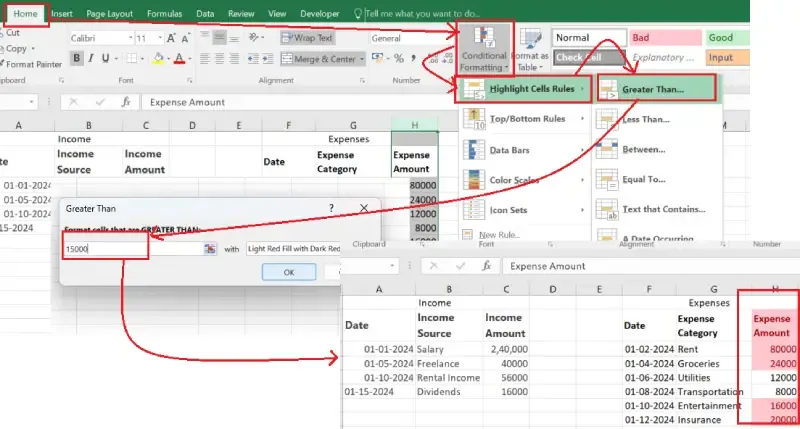800x429 pixels.
Task: Apply Comma Style number format
Action: coord(413,59)
